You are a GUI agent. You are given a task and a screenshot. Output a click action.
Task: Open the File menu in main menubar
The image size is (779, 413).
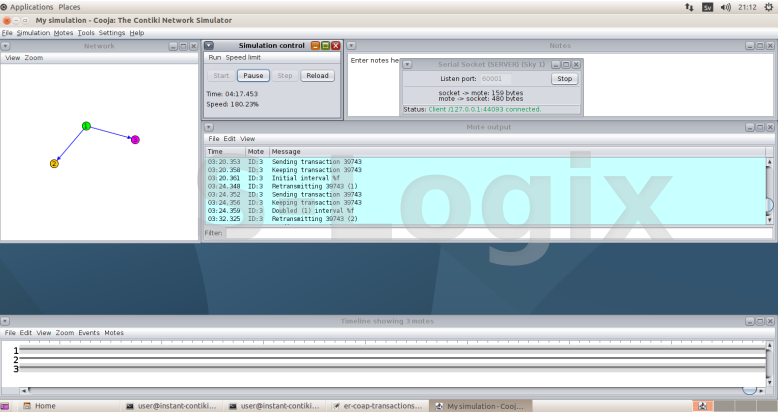[7, 33]
